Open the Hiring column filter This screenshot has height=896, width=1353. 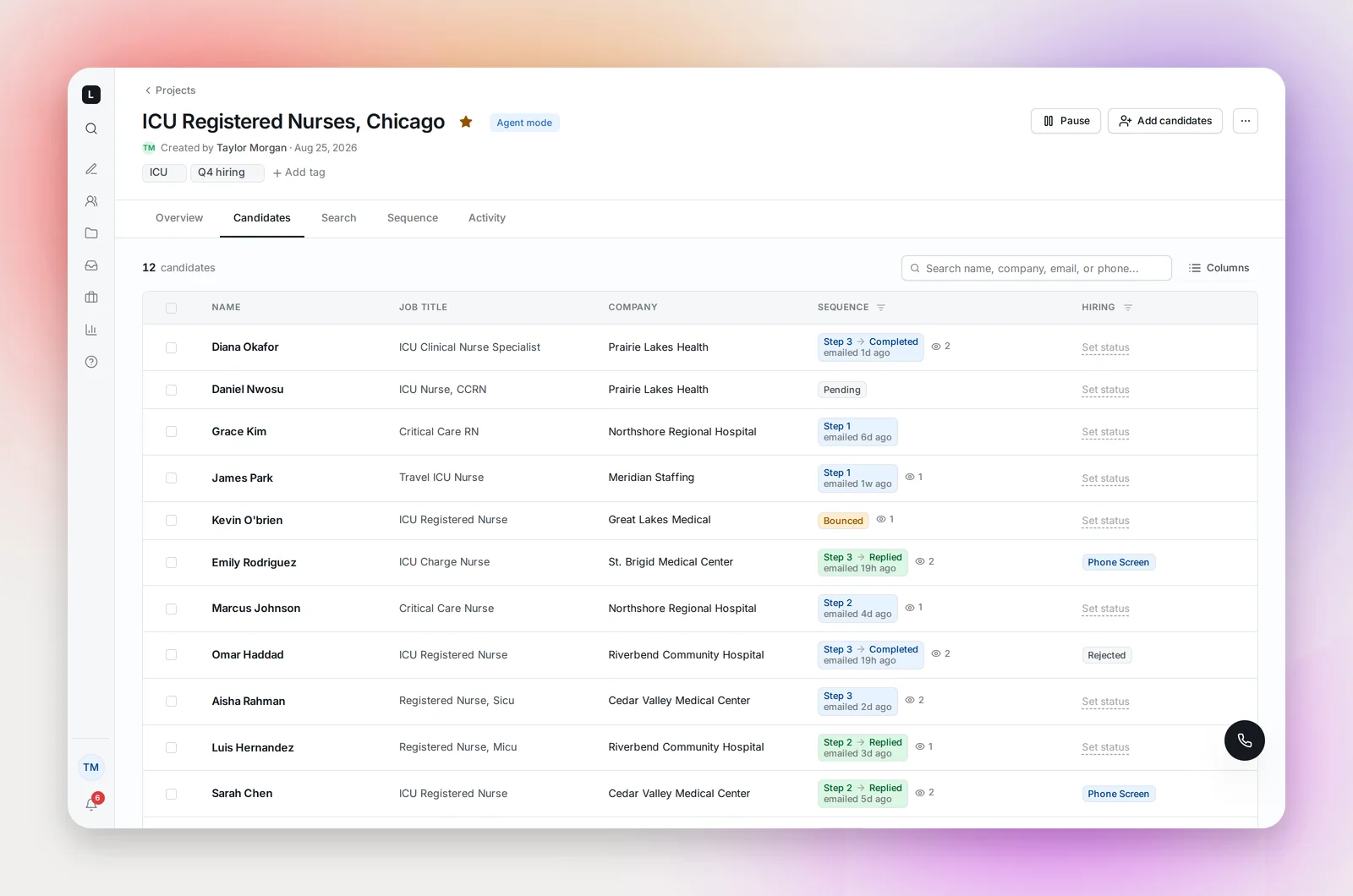1128,308
